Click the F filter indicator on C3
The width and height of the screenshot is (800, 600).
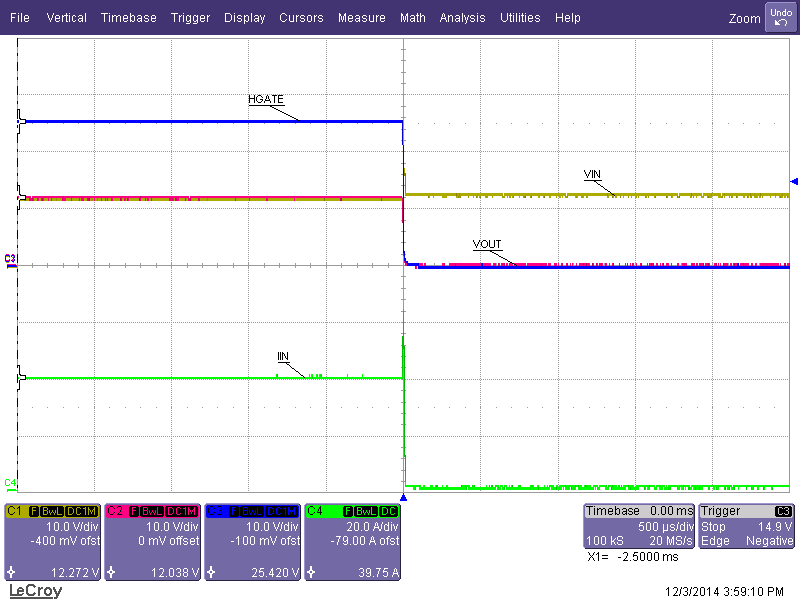pyautogui.click(x=233, y=509)
